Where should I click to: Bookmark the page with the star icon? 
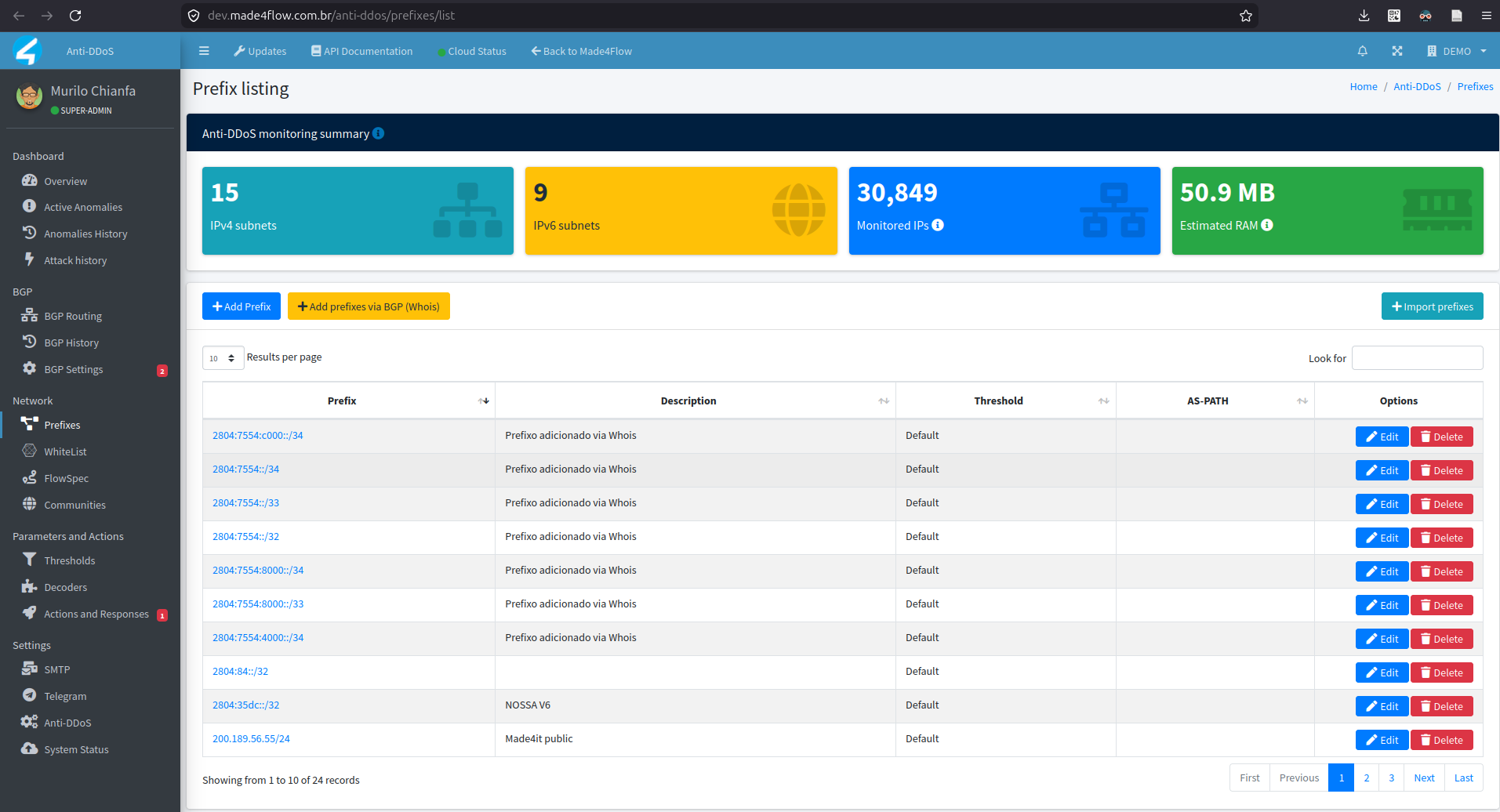(x=1246, y=16)
